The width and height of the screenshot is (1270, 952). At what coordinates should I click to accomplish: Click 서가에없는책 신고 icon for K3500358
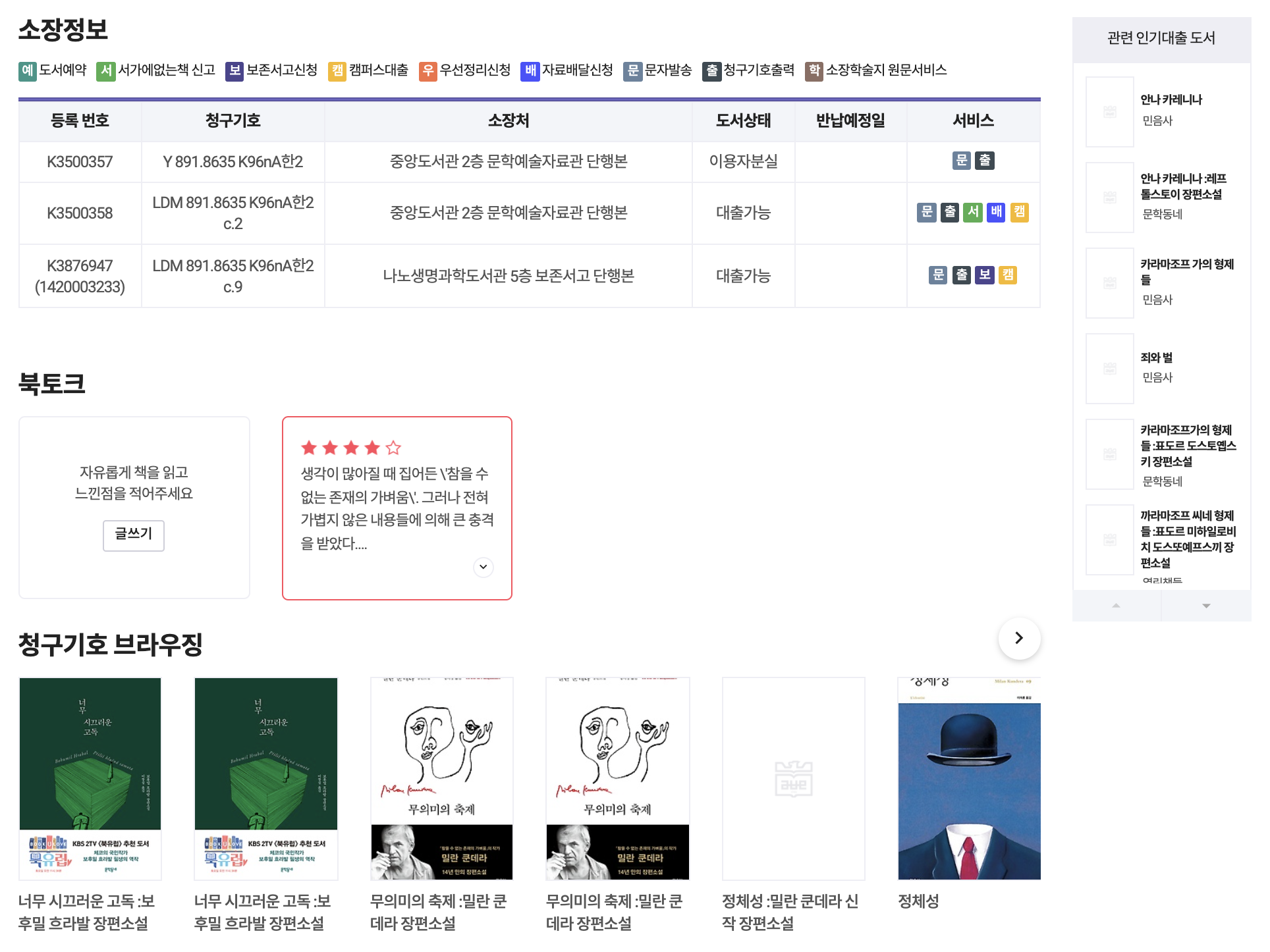click(x=973, y=212)
